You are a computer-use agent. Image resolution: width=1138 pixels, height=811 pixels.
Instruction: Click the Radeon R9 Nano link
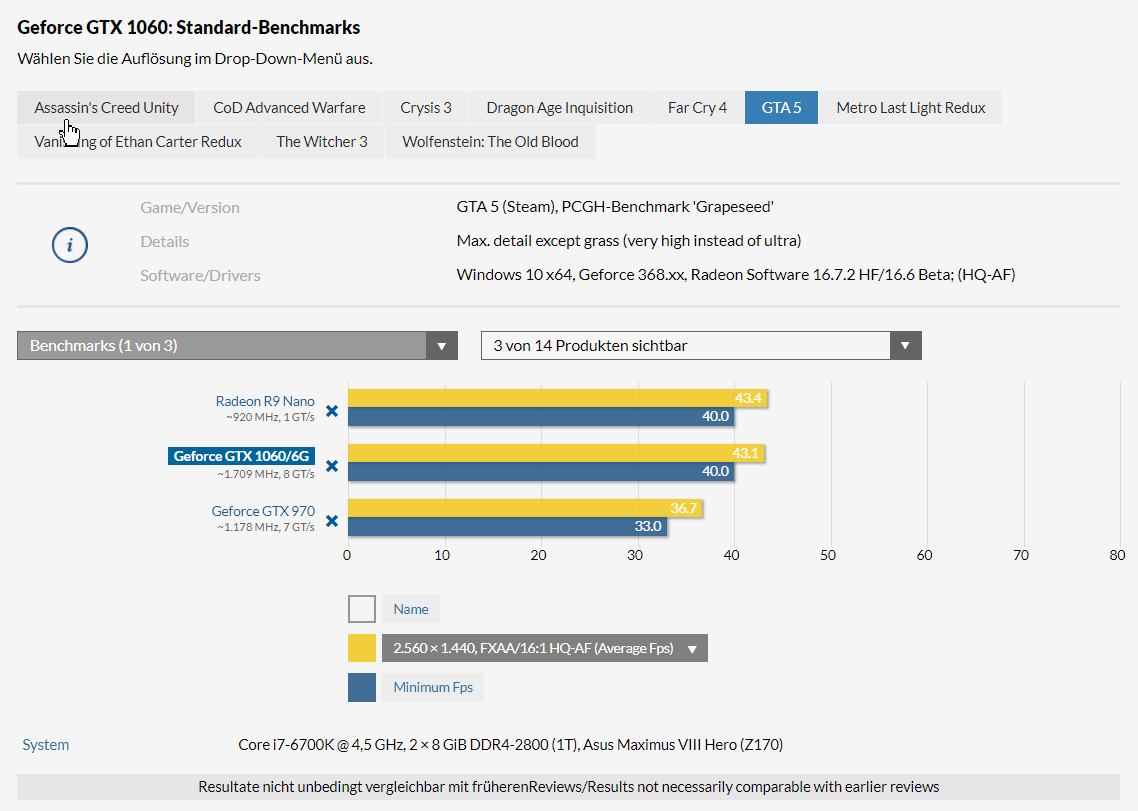265,401
